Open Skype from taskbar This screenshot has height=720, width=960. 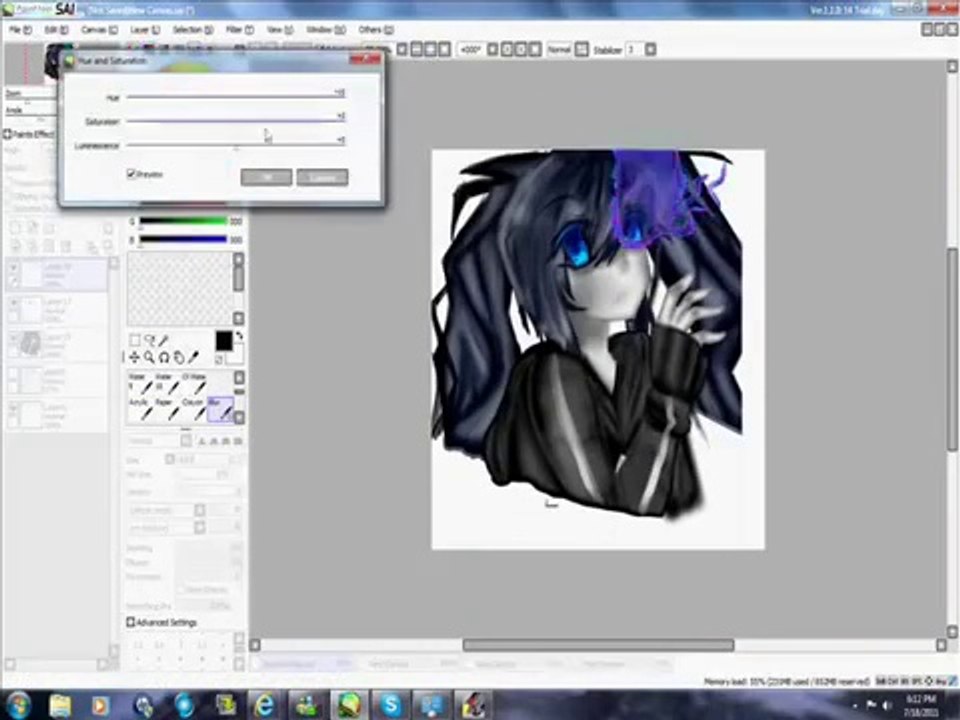(x=391, y=705)
